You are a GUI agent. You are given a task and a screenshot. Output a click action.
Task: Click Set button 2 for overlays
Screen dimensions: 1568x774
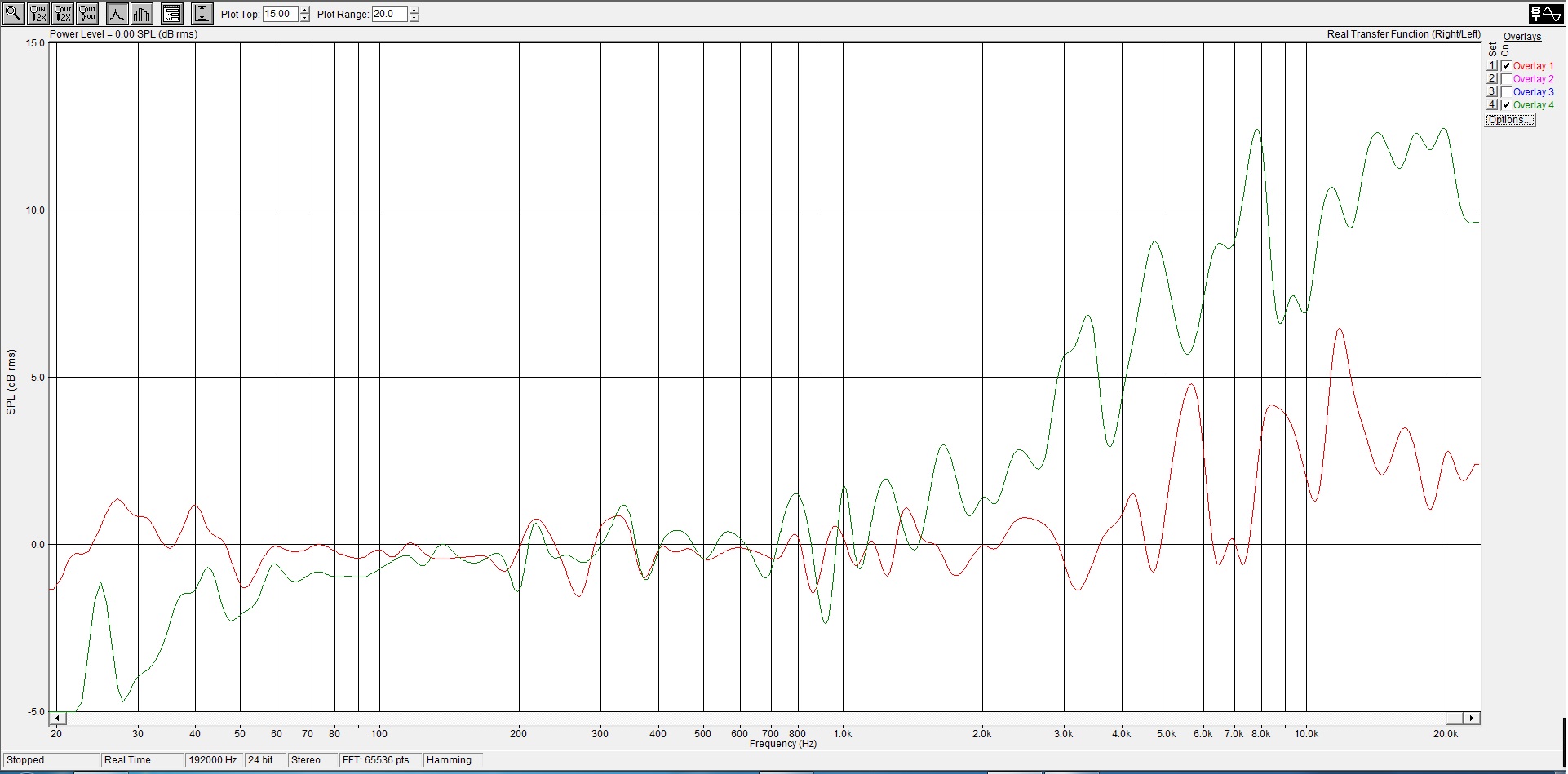[x=1492, y=78]
